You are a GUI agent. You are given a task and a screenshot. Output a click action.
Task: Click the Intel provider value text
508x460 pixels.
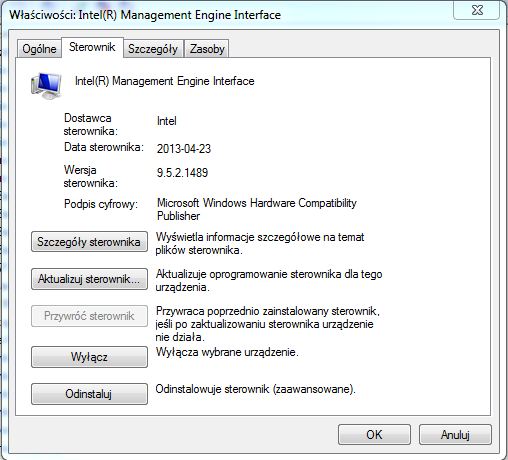[167, 121]
